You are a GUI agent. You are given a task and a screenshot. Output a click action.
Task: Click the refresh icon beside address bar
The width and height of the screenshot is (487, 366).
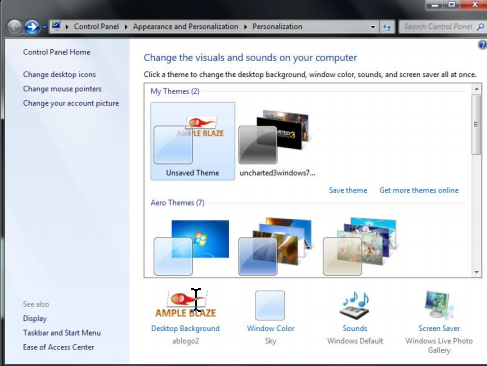coord(387,27)
